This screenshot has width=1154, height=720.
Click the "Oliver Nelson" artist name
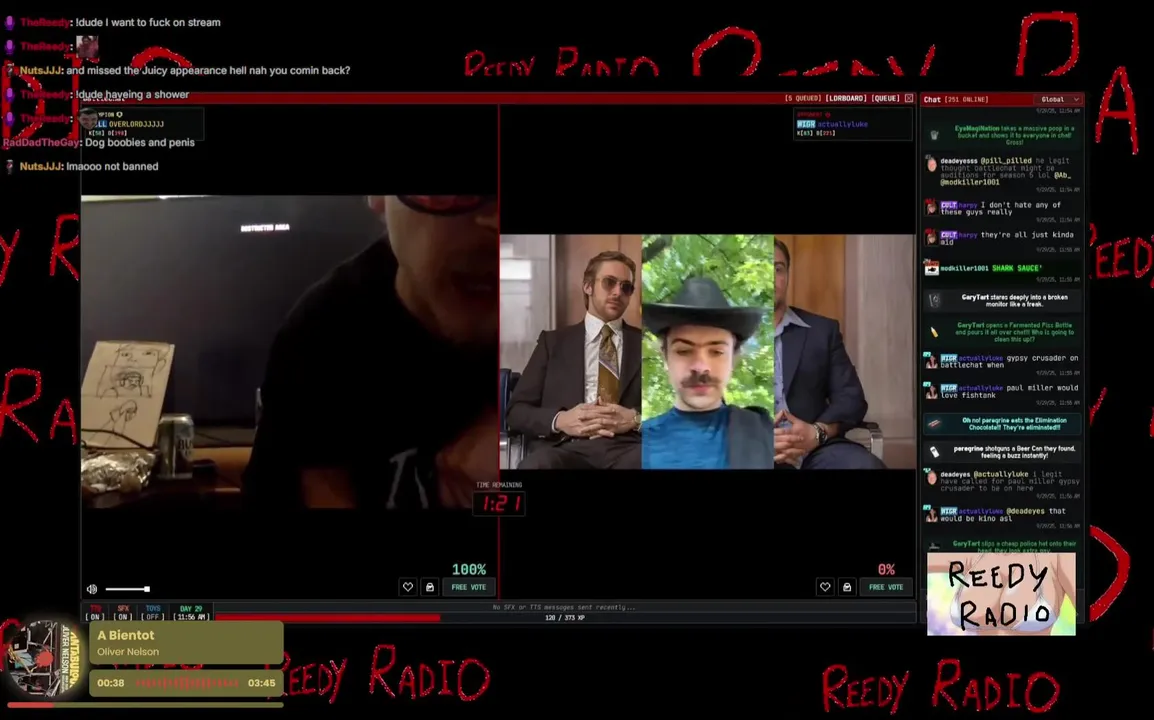pos(128,652)
